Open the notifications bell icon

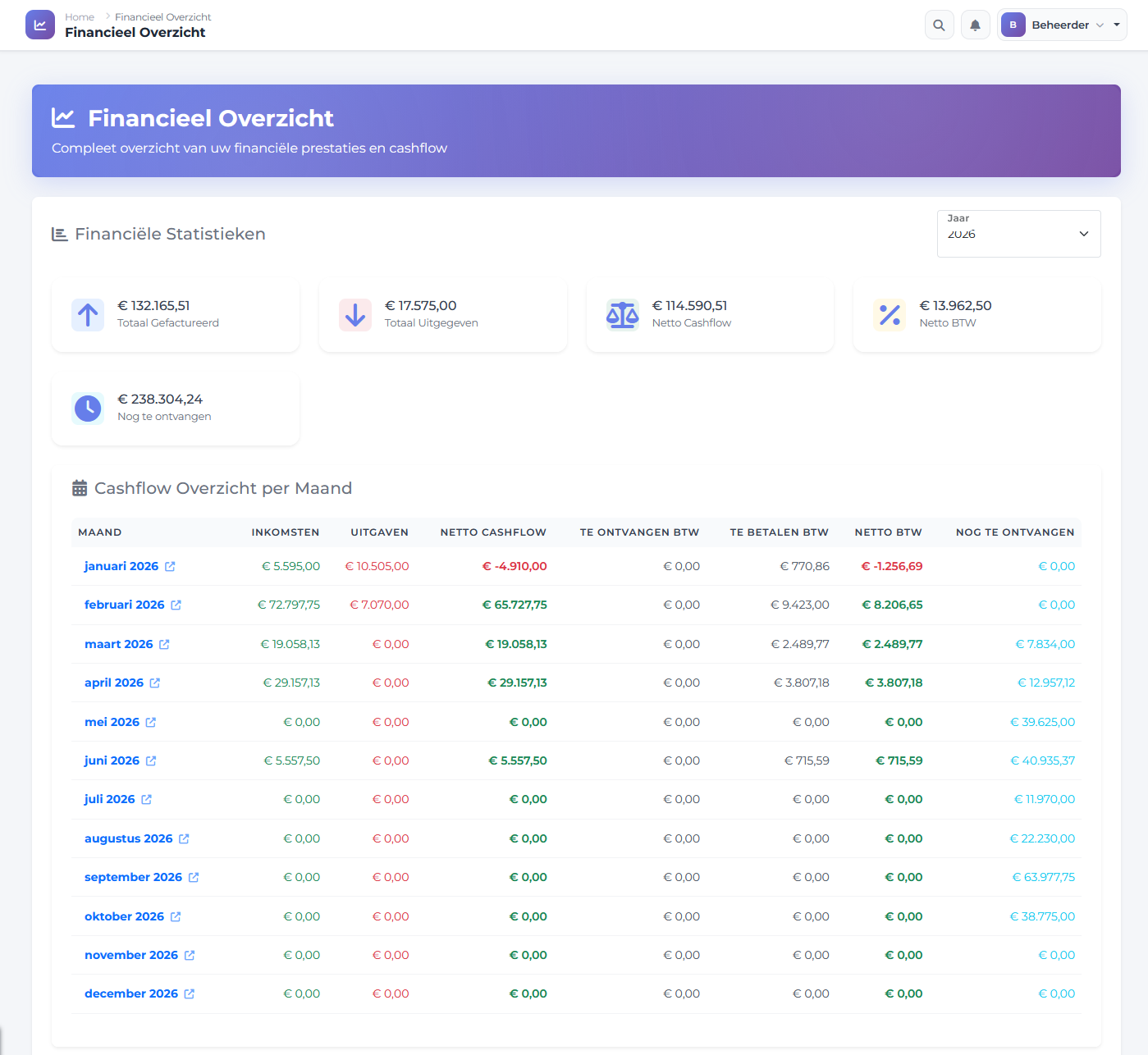tap(975, 25)
